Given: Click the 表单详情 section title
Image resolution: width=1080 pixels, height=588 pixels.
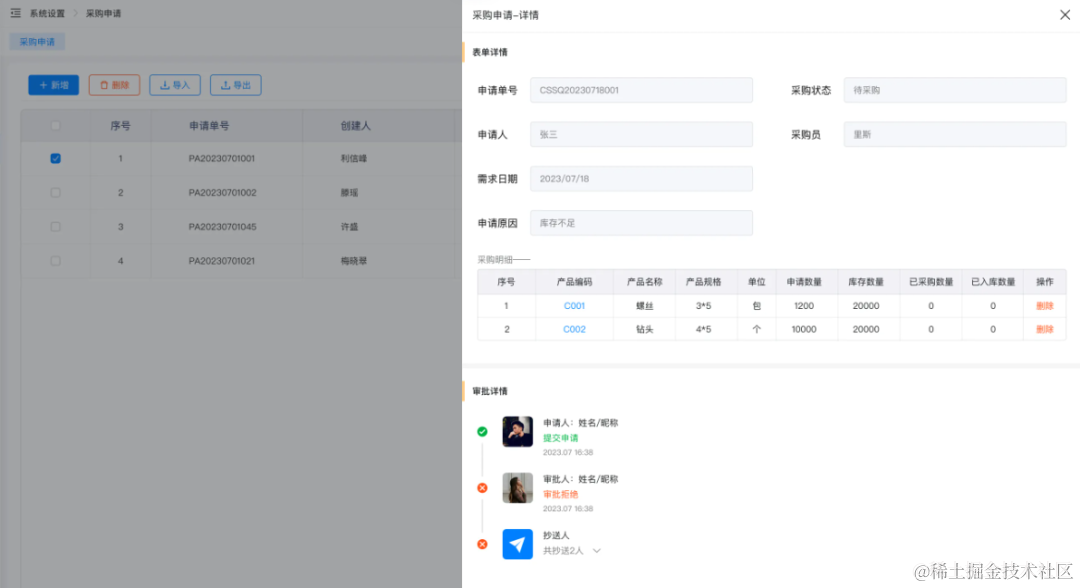Looking at the screenshot, I should pos(490,52).
